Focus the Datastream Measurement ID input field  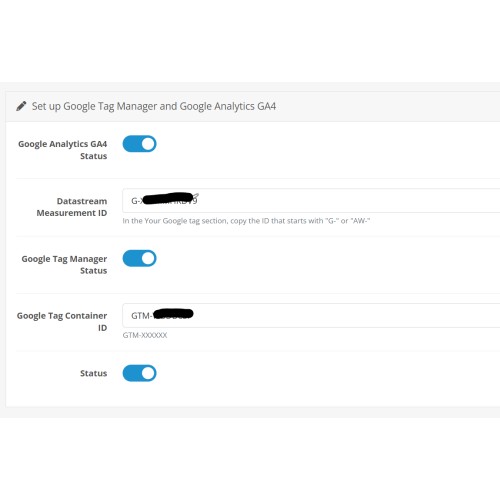click(x=311, y=200)
